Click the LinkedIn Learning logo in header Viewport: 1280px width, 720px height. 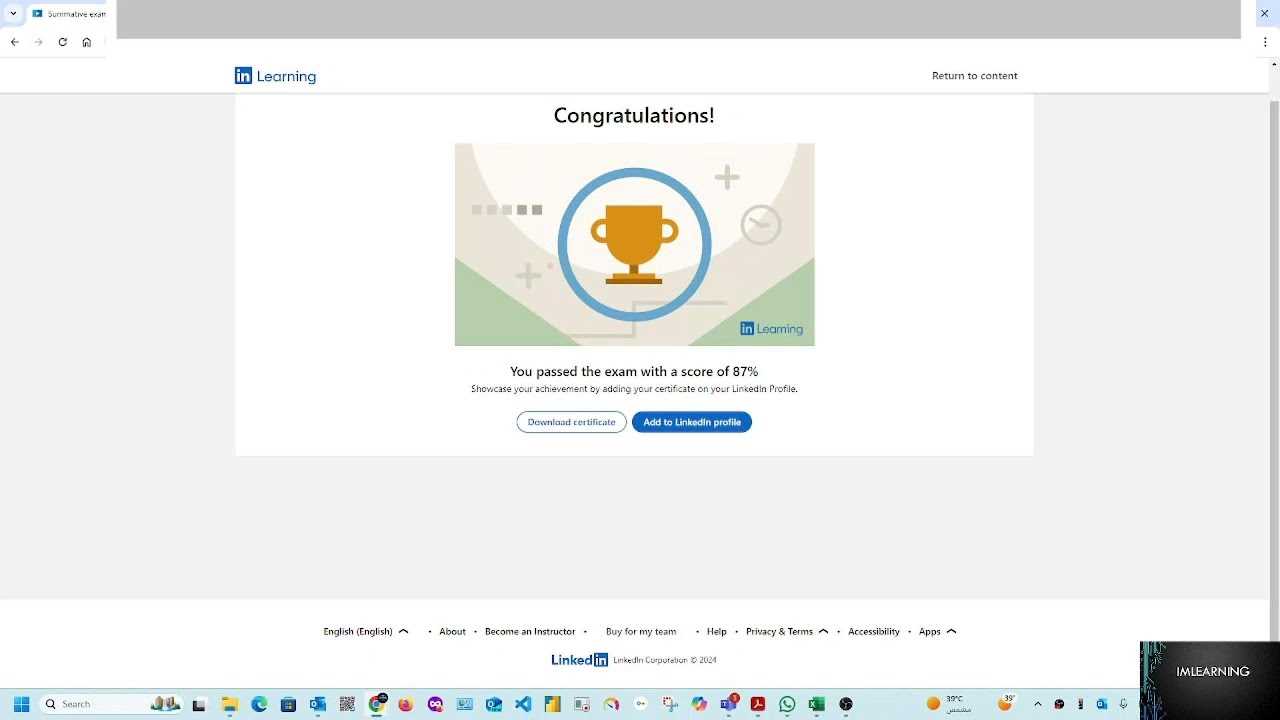coord(275,76)
